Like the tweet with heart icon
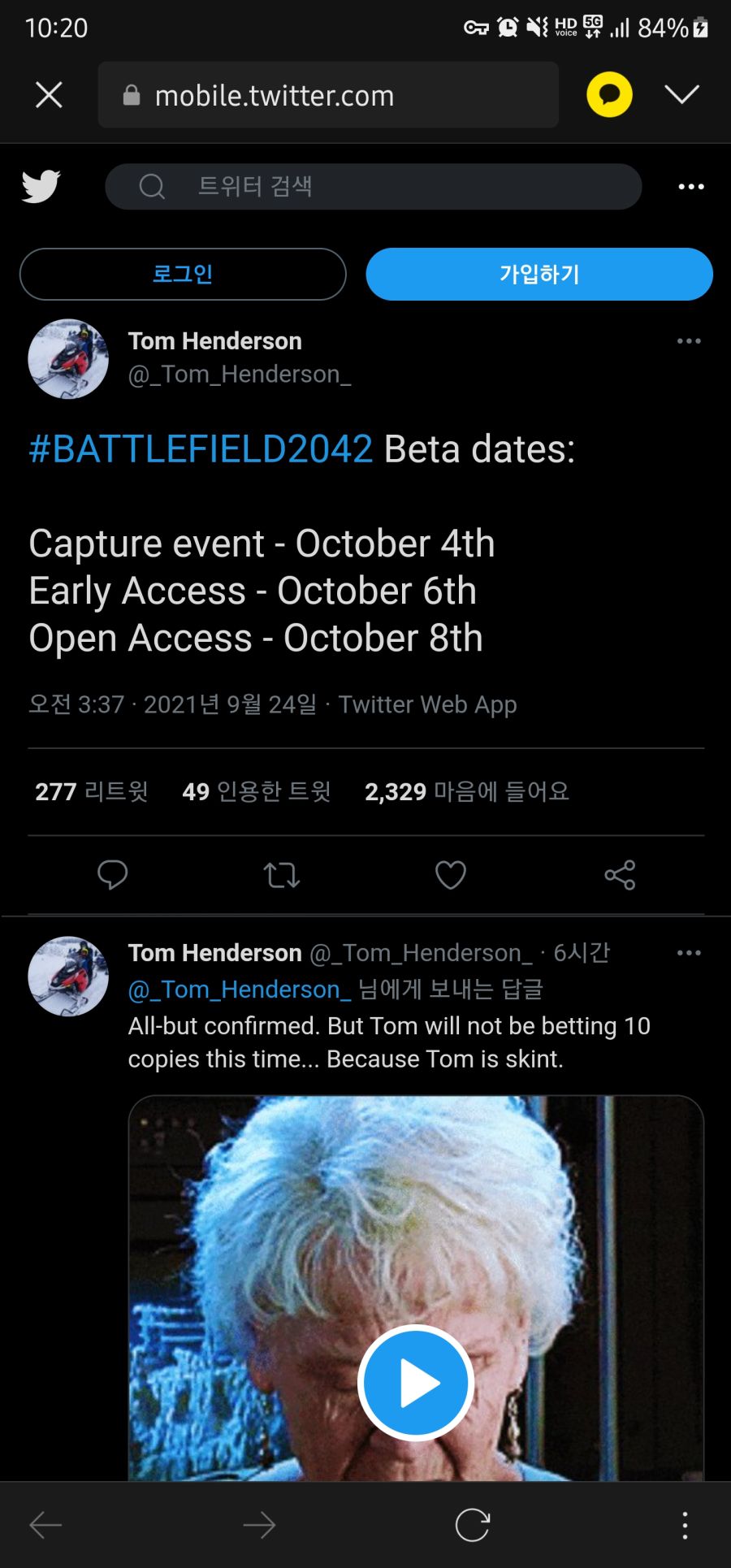 (x=451, y=875)
